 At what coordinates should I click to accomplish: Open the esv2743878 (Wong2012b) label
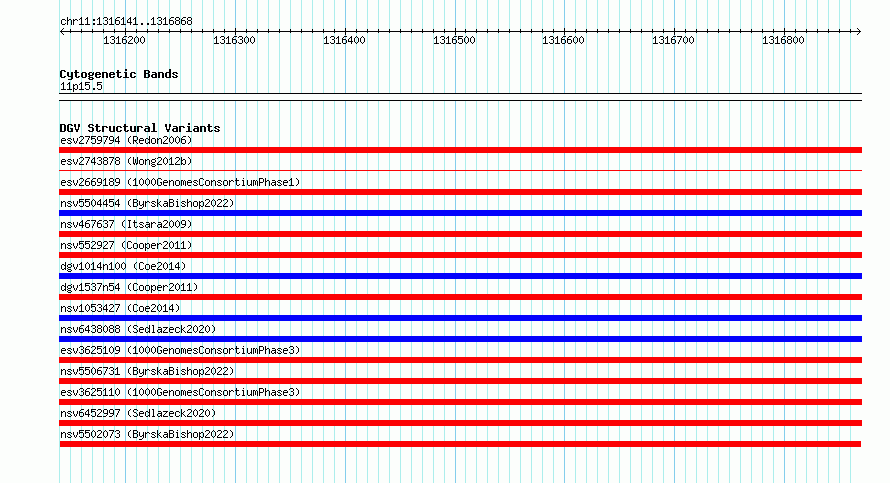click(x=126, y=161)
